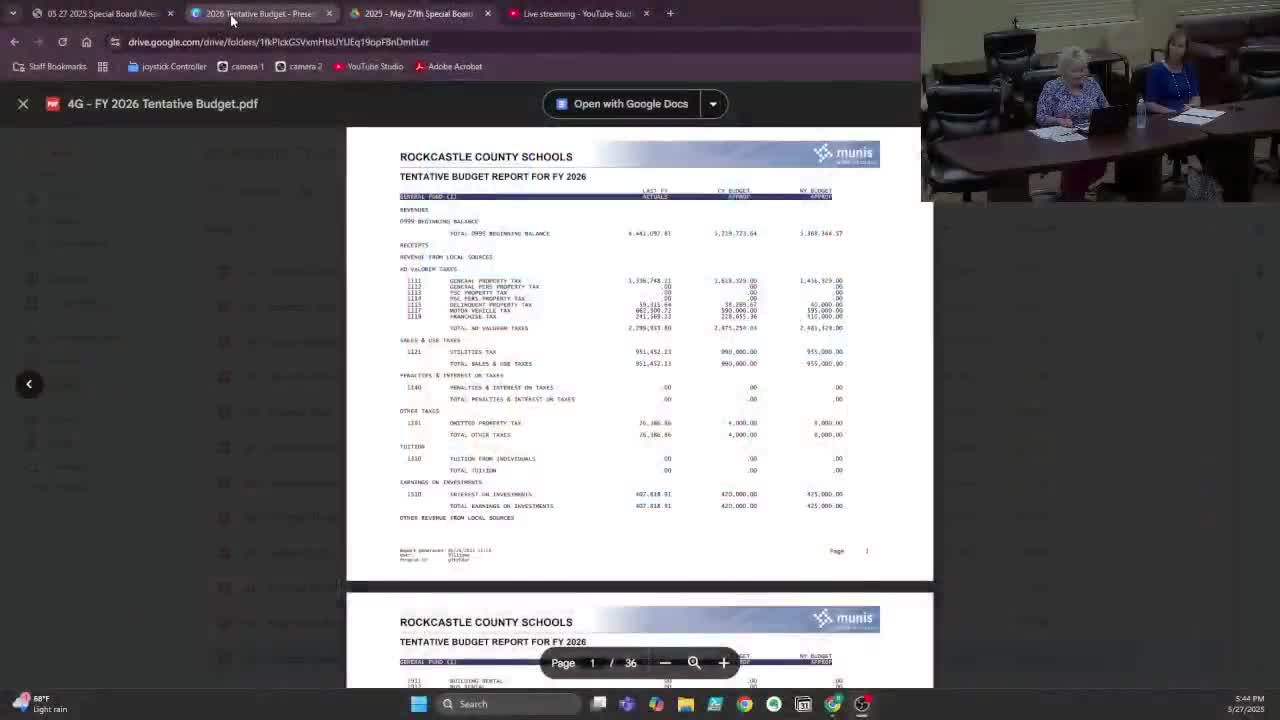Open the Adobe Acrobat bookmark
The width and height of the screenshot is (1280, 720).
coord(448,67)
